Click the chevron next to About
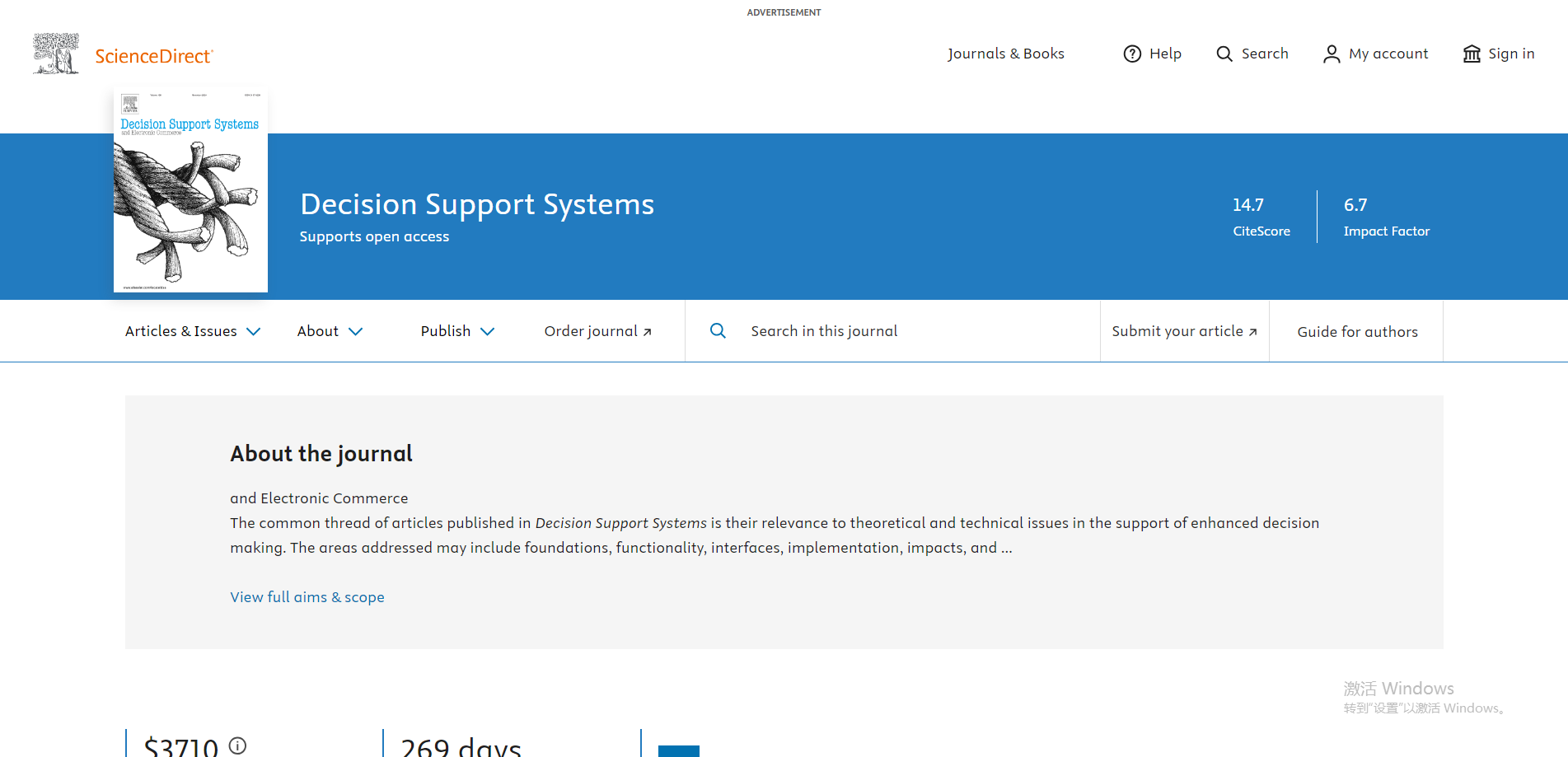The image size is (1568, 757). pos(355,331)
